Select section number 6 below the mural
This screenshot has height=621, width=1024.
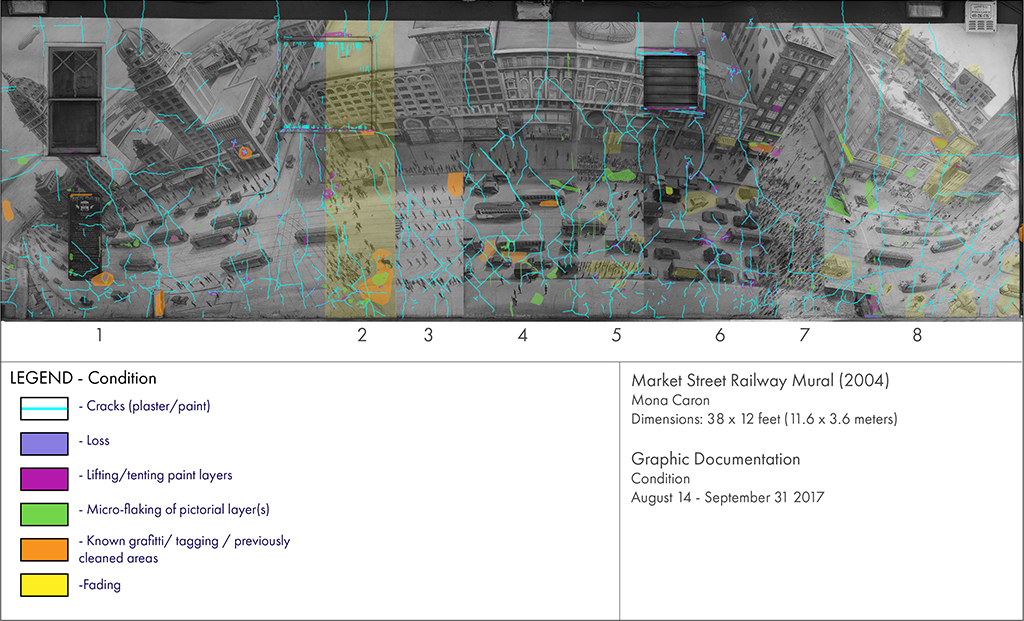(x=720, y=336)
